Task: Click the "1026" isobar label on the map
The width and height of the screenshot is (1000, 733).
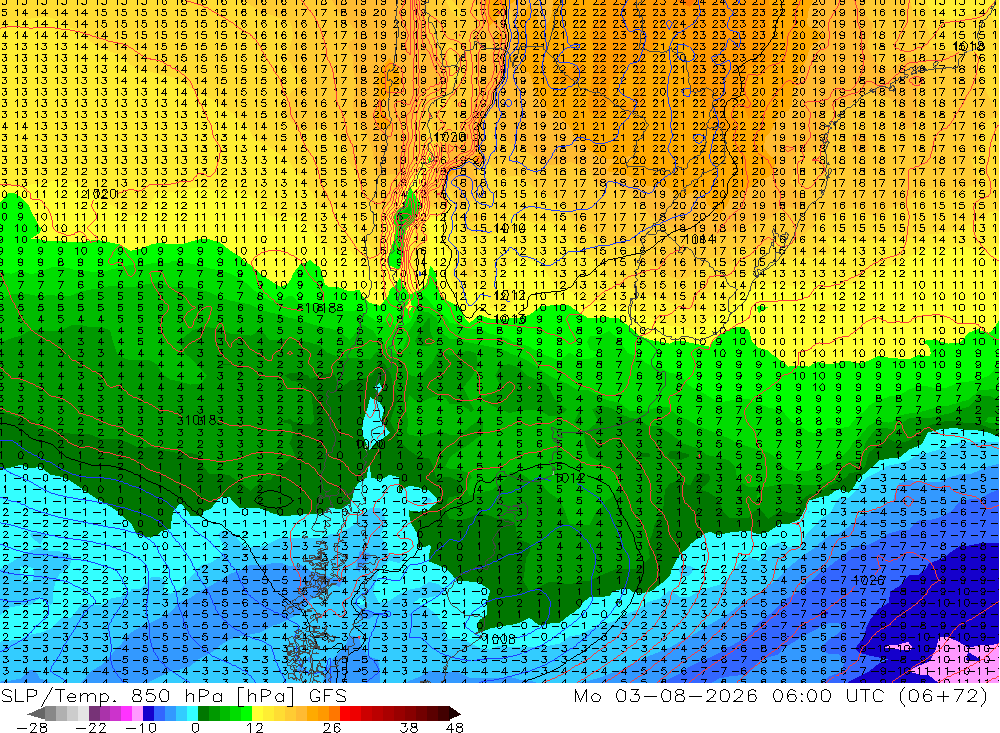Action: (868, 580)
